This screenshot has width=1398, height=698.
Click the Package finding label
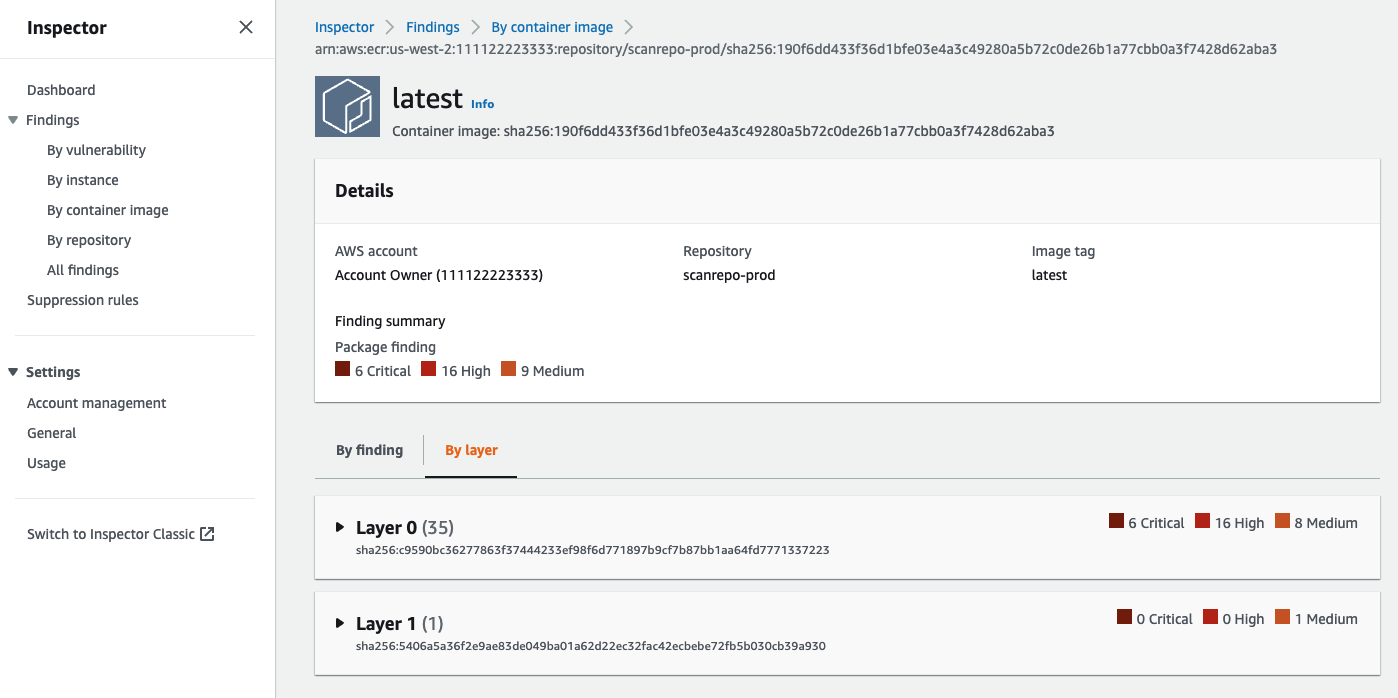pos(385,347)
